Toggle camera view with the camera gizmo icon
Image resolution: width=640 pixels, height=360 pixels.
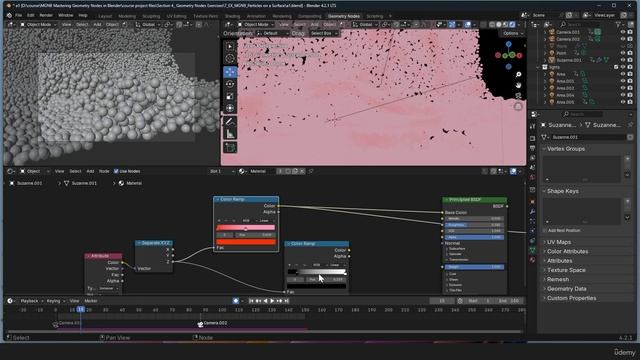[x=518, y=96]
